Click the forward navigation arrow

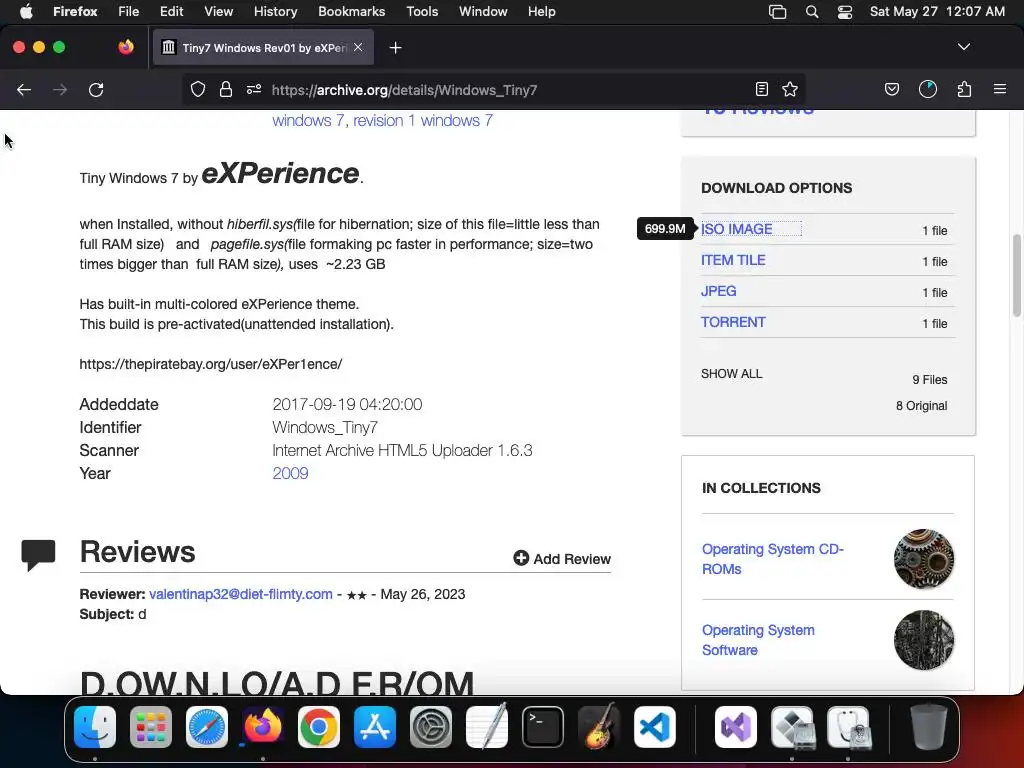coord(60,89)
